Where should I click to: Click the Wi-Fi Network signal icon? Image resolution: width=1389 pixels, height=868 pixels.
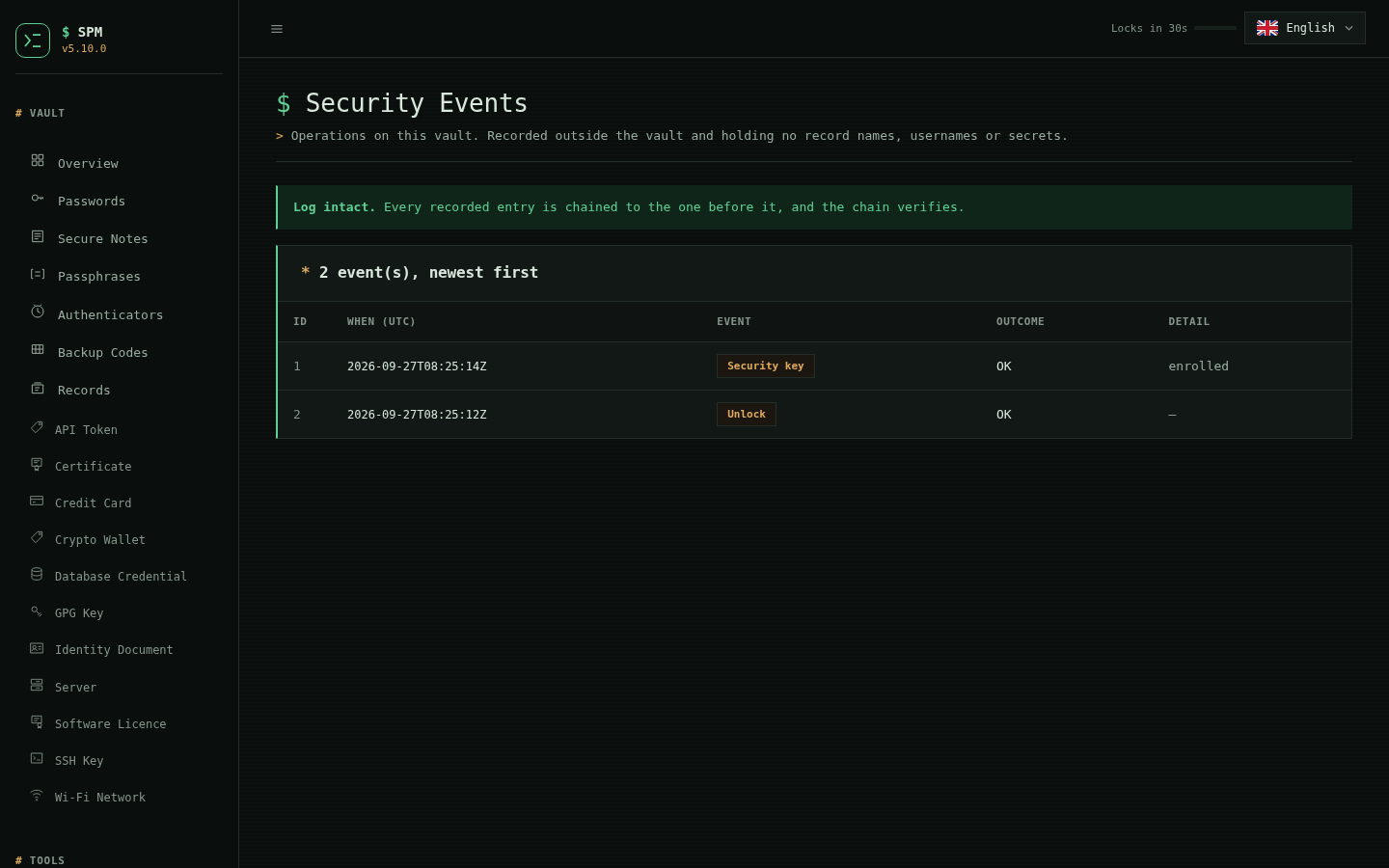pyautogui.click(x=37, y=795)
